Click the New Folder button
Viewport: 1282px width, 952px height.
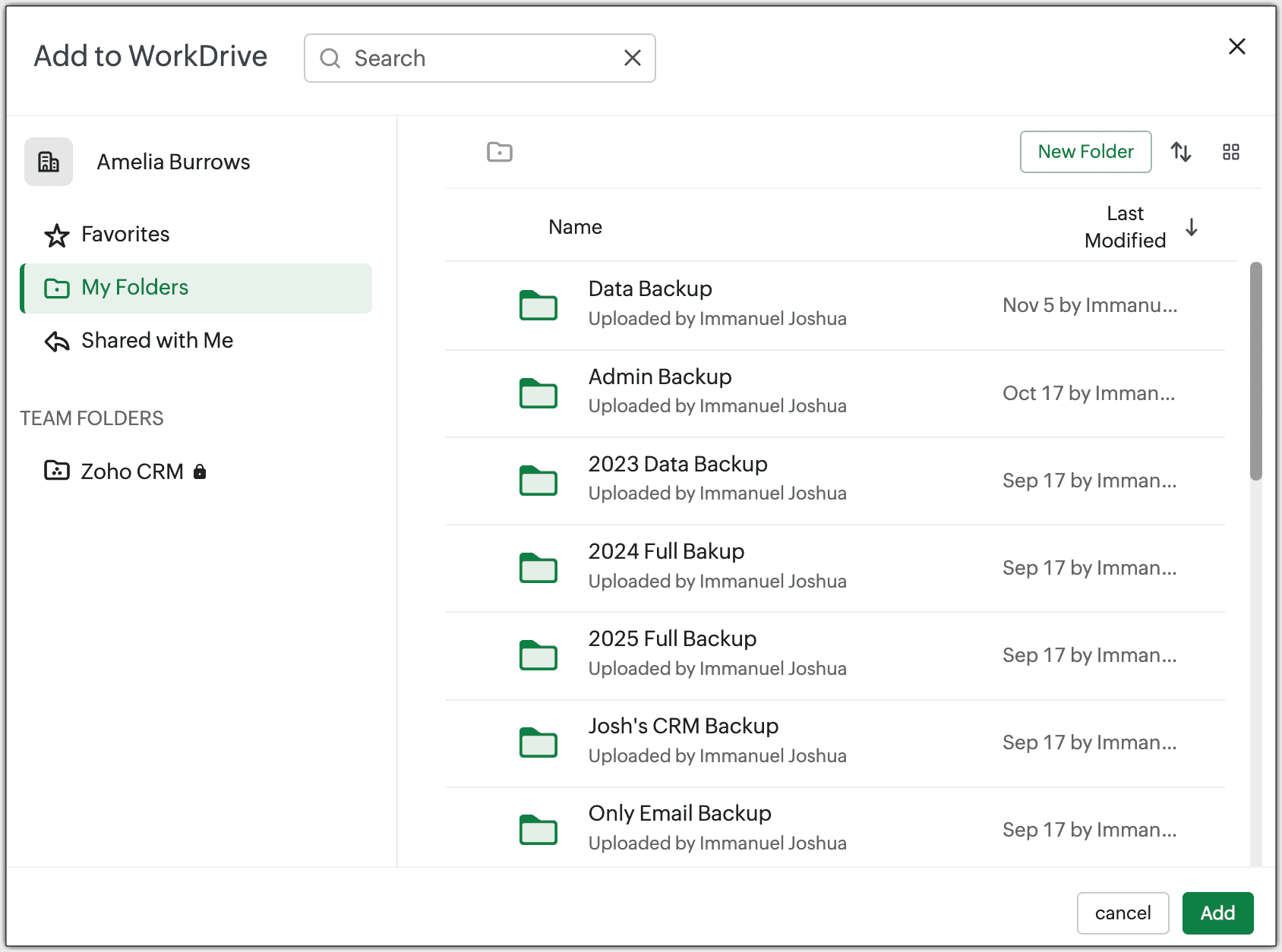click(1085, 152)
